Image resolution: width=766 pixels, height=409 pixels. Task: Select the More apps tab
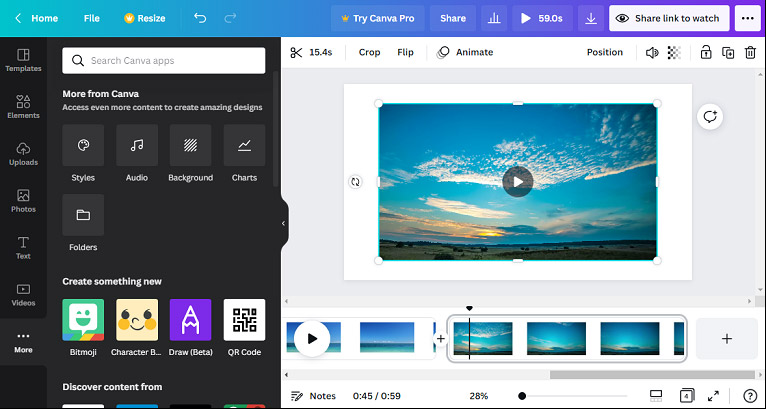tap(23, 342)
